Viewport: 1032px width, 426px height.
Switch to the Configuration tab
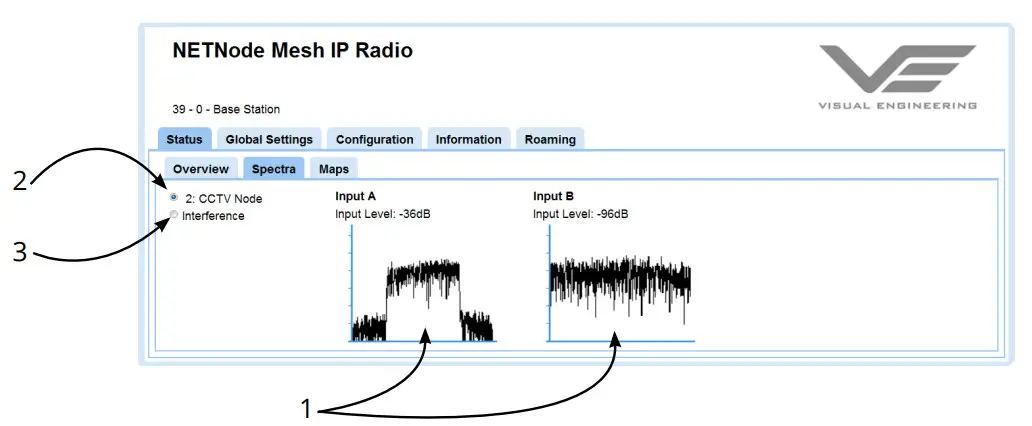point(374,140)
